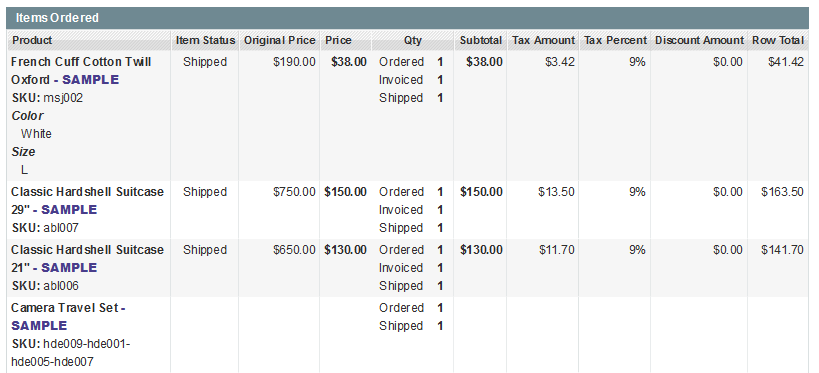Click the Product column header
This screenshot has height=373, width=819.
(32, 40)
